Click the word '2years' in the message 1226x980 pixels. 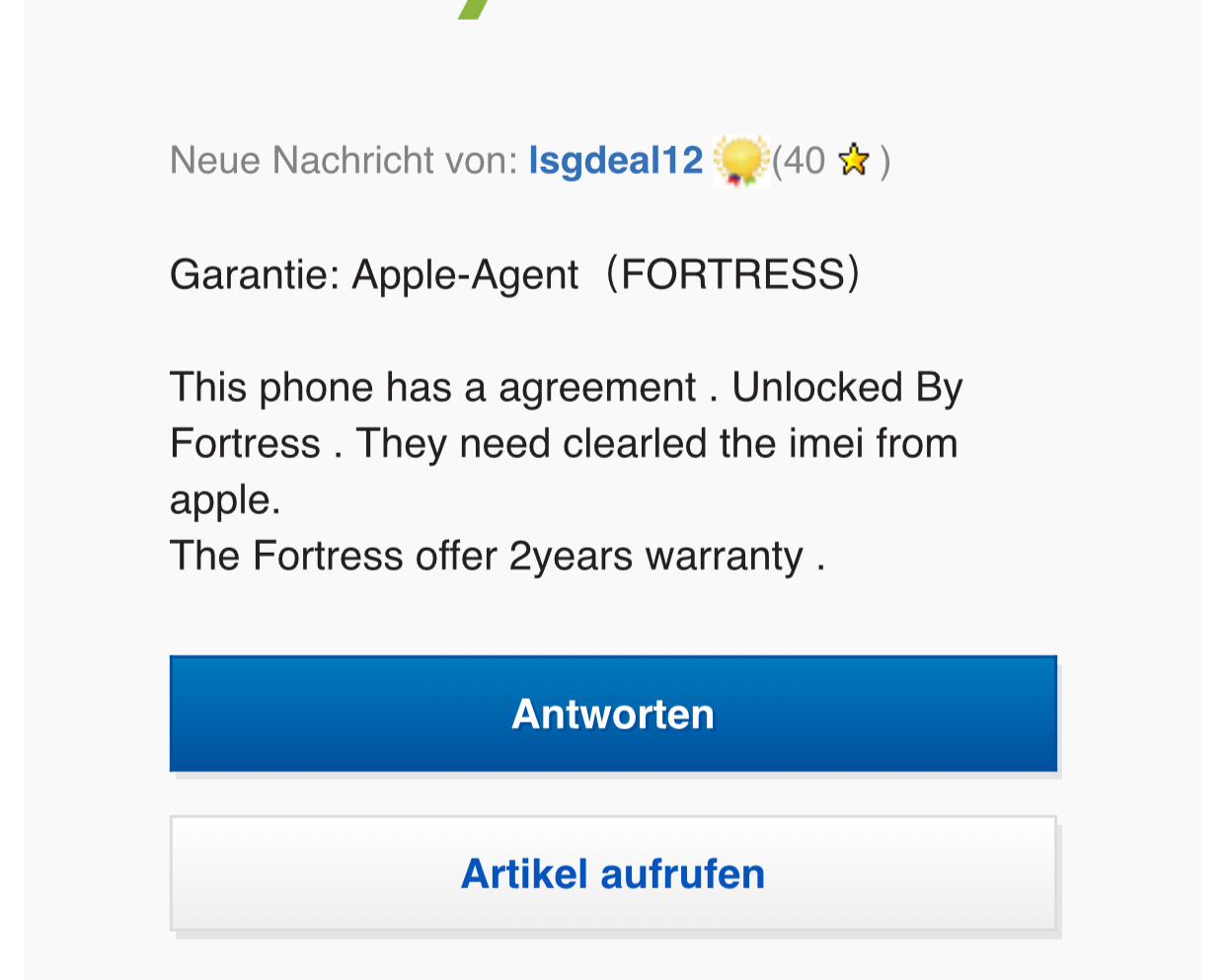pos(571,557)
